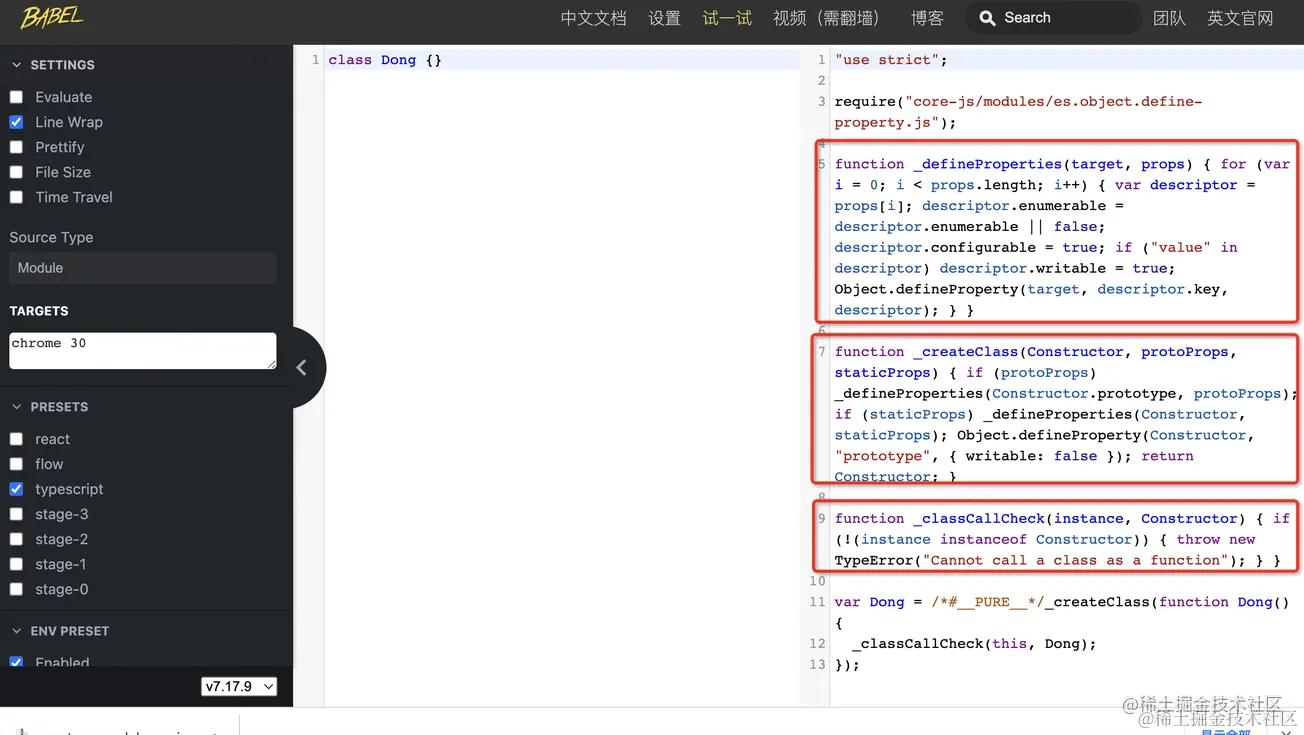The width and height of the screenshot is (1304, 735).
Task: Open the 中文文档 nav item
Action: [593, 18]
